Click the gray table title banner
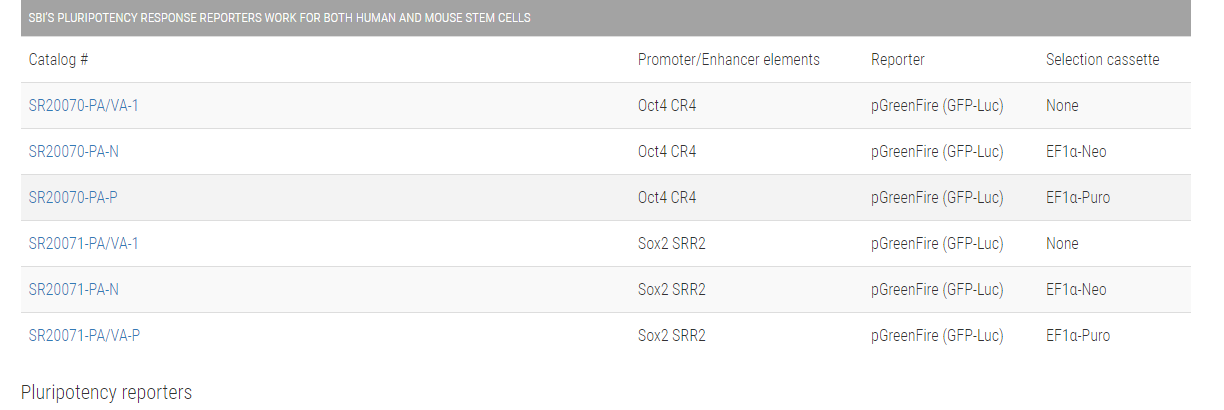 (605, 18)
